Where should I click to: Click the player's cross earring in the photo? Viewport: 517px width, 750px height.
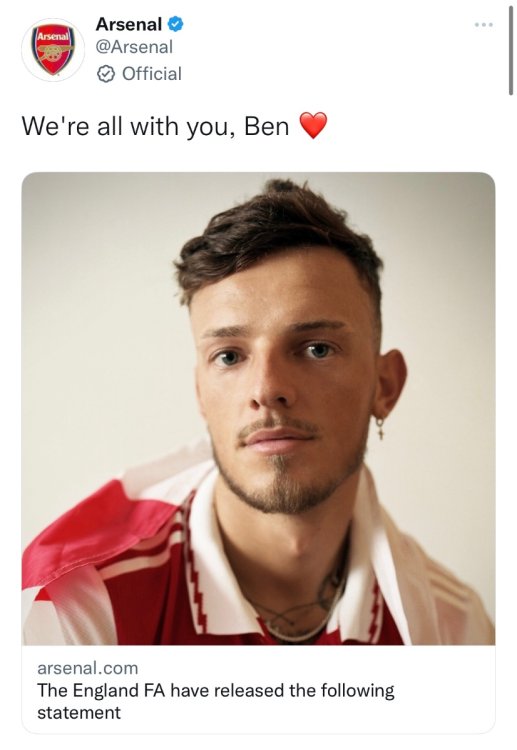click(380, 428)
